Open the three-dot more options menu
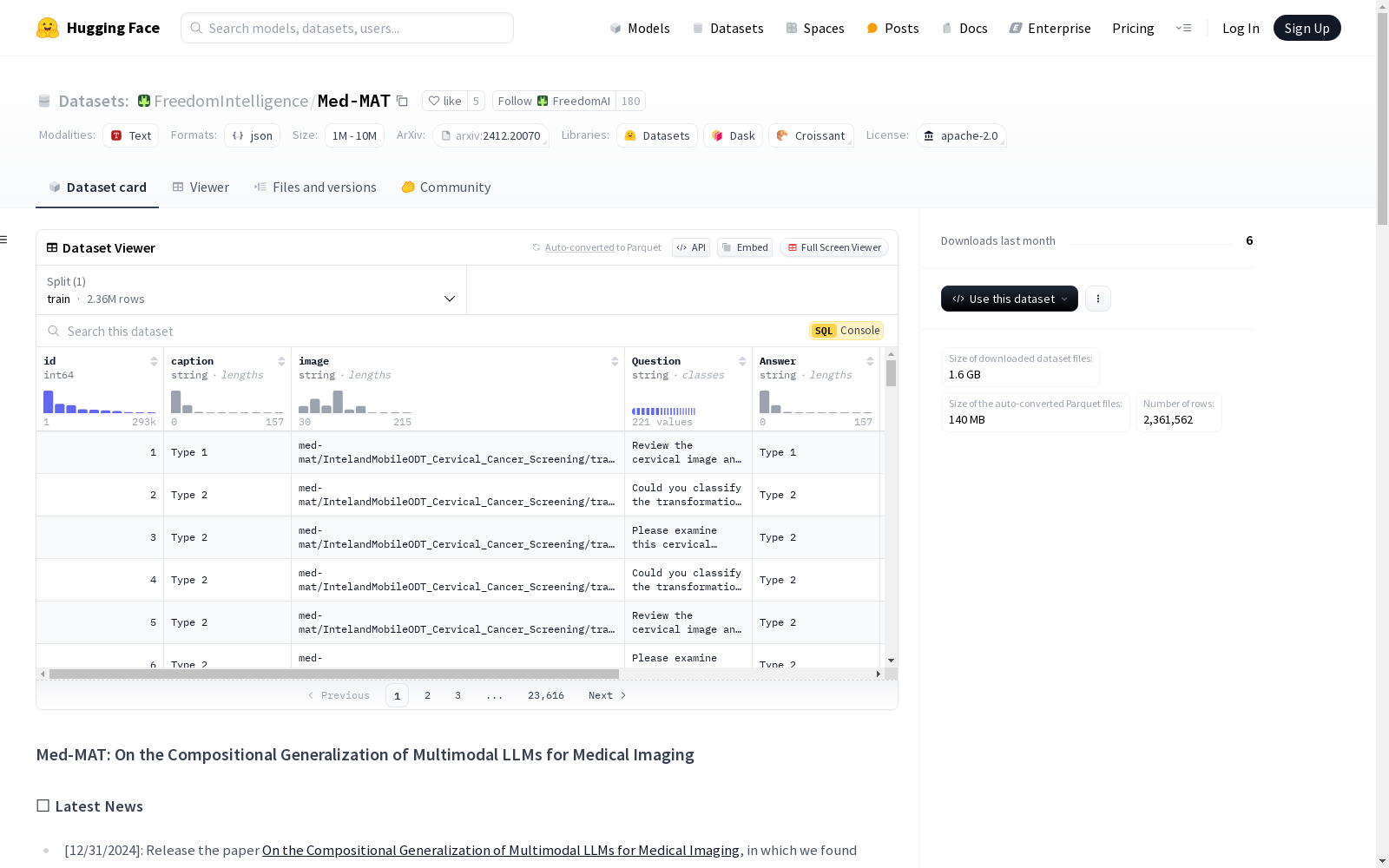Viewport: 1389px width, 868px height. click(x=1098, y=299)
